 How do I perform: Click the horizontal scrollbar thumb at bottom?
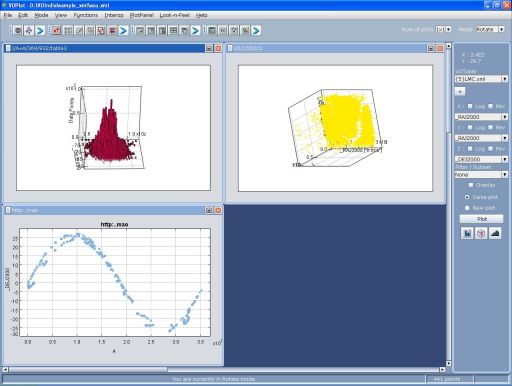click(88, 369)
